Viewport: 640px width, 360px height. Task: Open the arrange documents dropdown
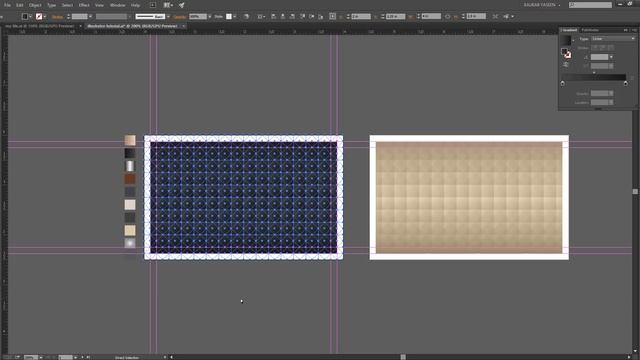click(x=169, y=5)
